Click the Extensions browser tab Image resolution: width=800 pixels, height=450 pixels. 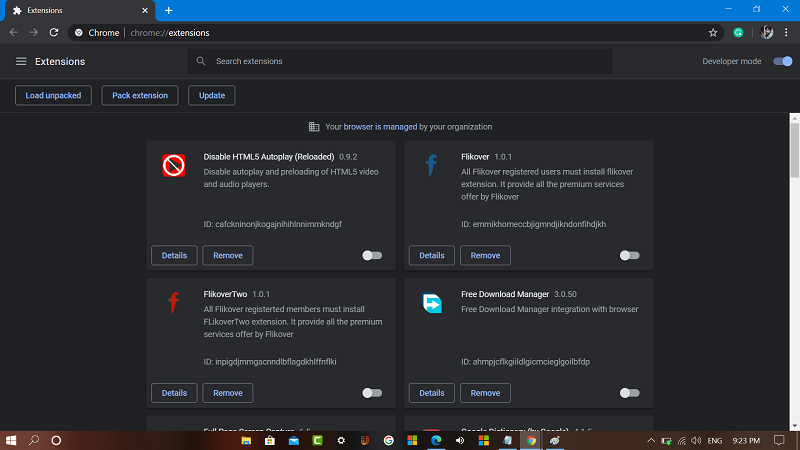pyautogui.click(x=79, y=11)
